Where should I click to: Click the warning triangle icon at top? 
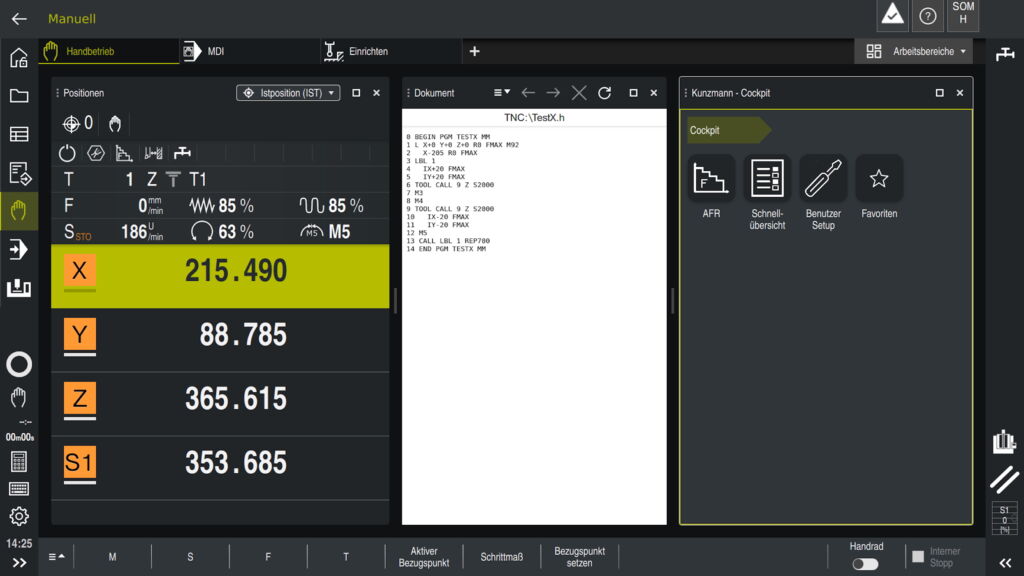pos(892,14)
